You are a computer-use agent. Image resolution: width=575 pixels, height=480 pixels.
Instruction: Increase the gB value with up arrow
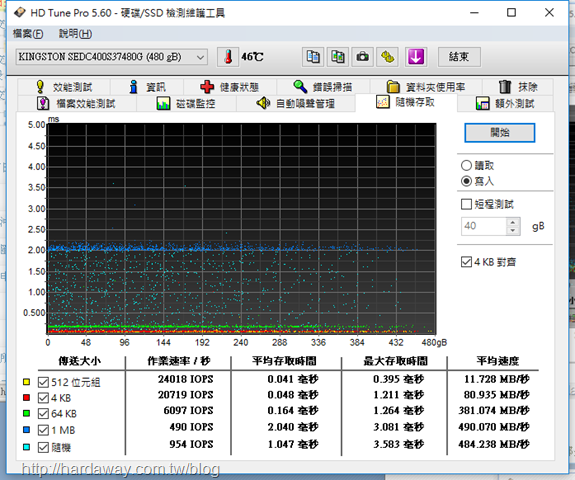pos(513,222)
